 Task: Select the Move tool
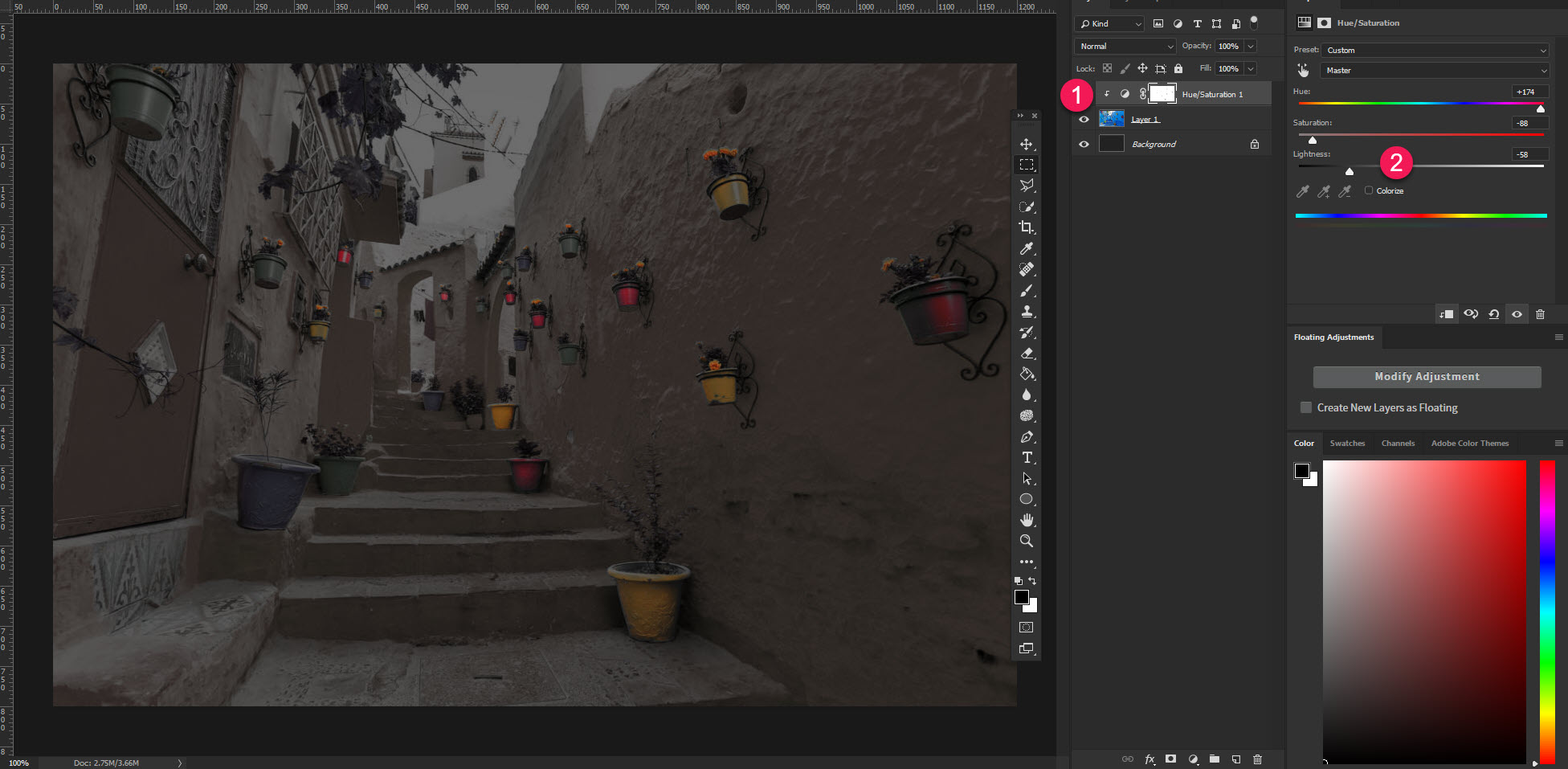pyautogui.click(x=1026, y=144)
